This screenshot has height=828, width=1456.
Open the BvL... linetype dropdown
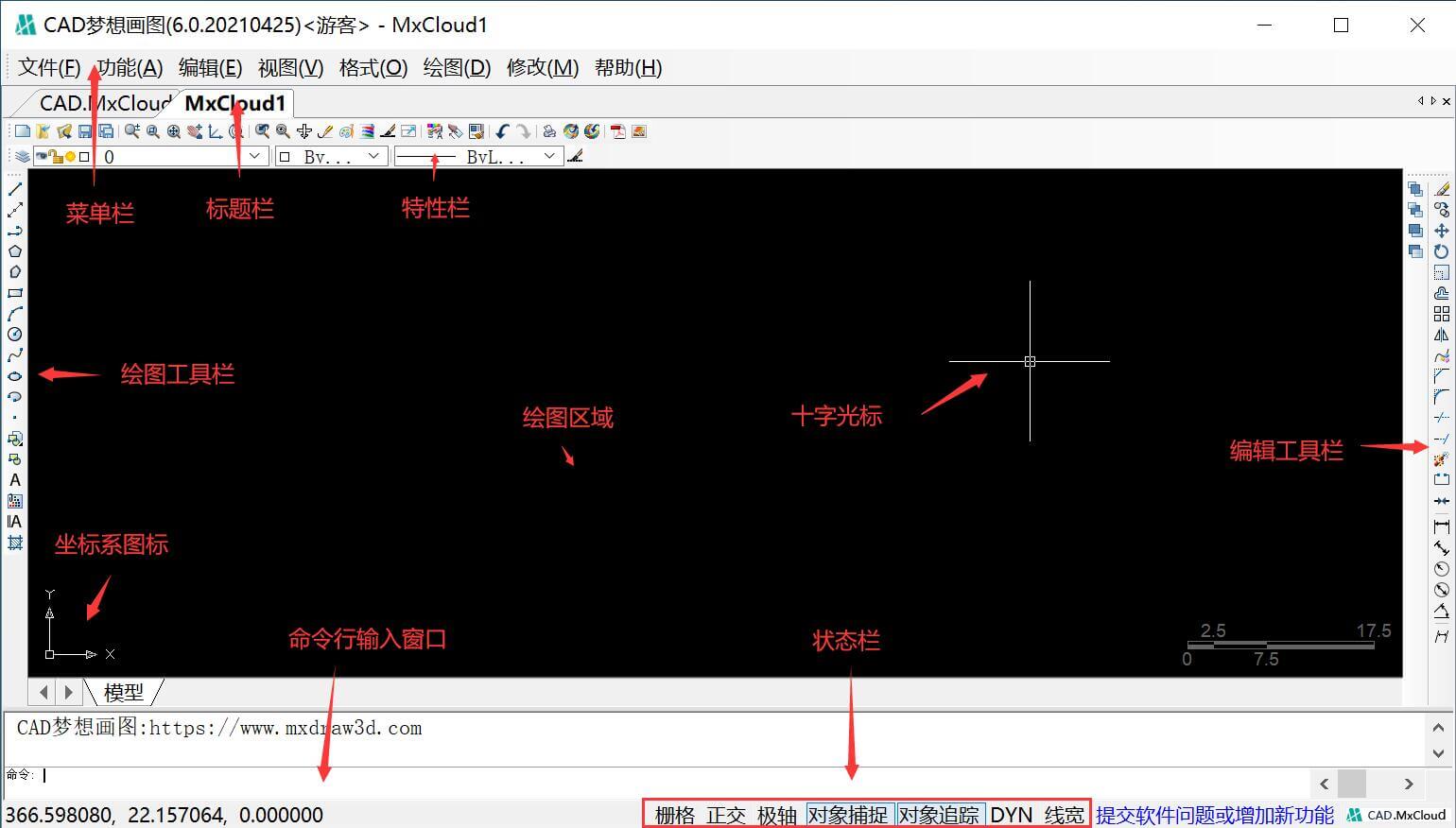coord(549,156)
